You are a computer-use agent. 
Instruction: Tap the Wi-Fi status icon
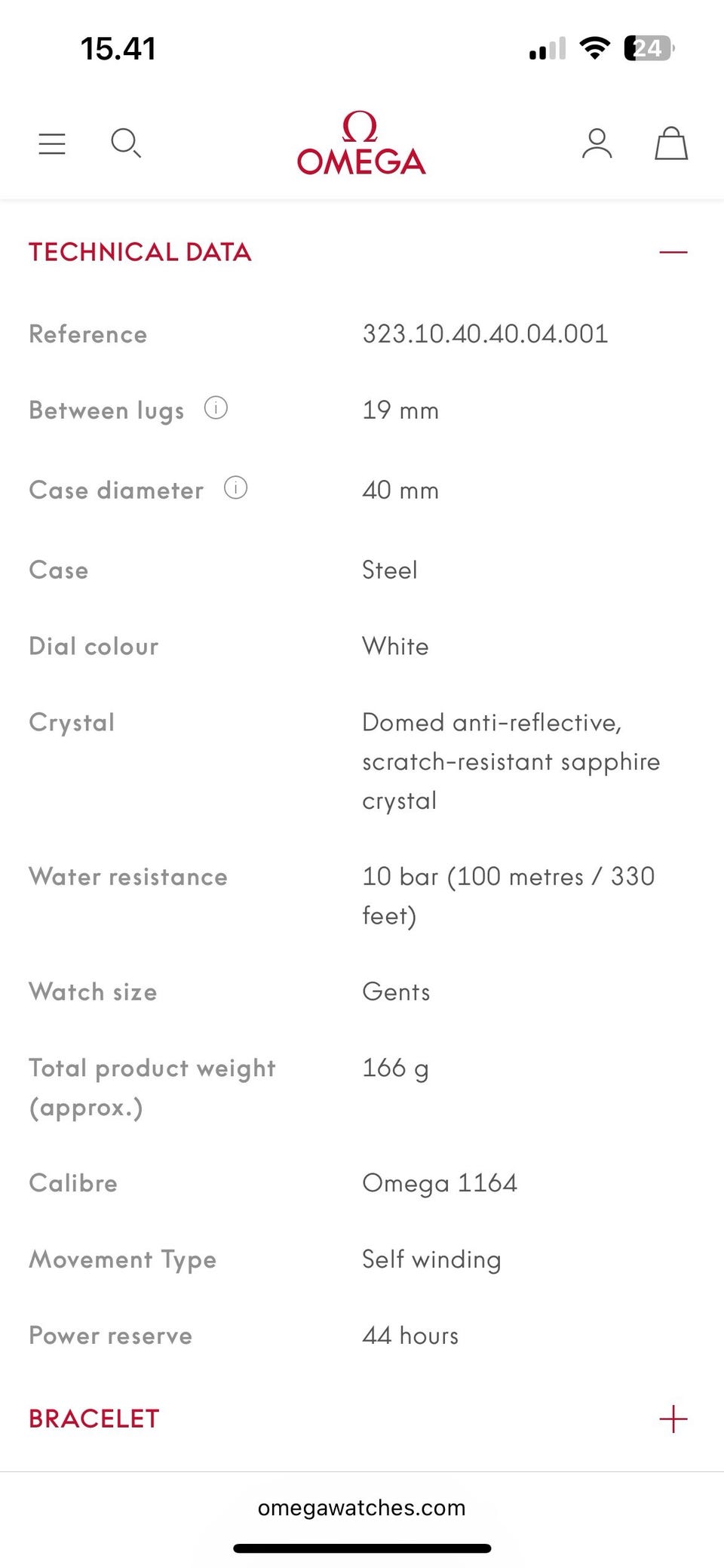[594, 49]
